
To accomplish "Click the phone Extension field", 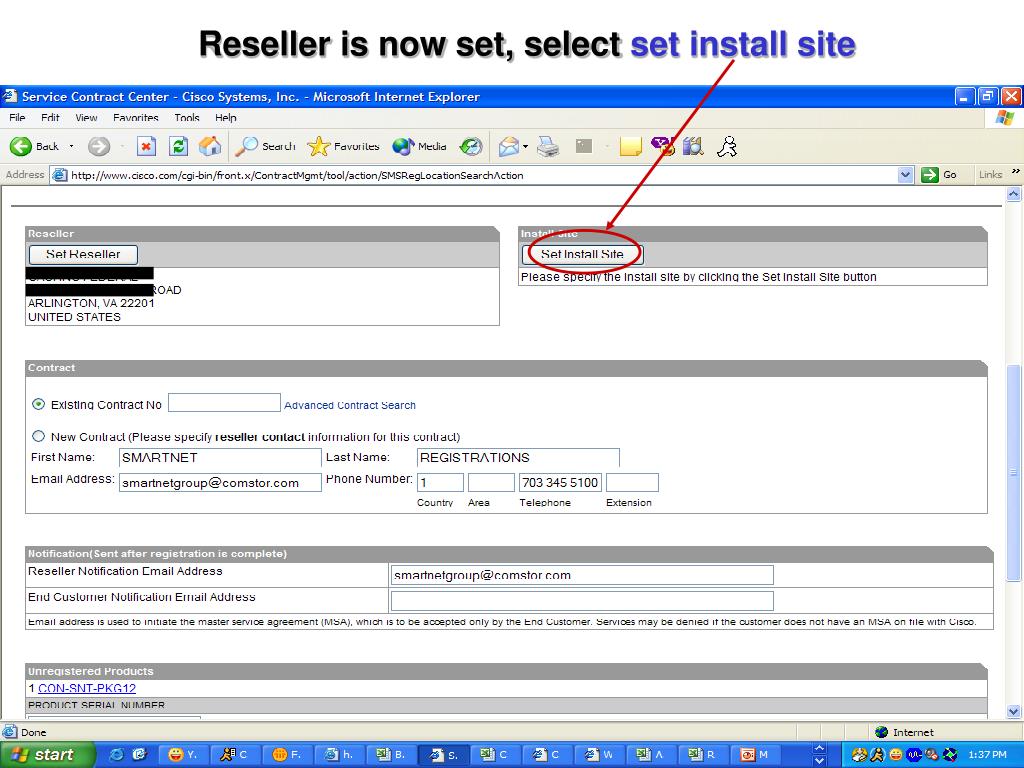I will coord(632,483).
